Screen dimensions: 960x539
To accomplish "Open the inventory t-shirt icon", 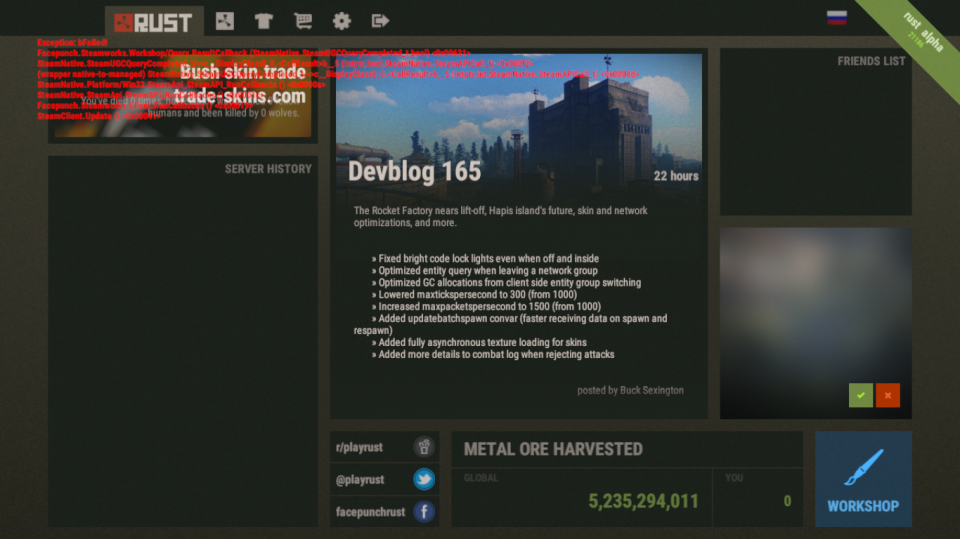I will coord(264,21).
